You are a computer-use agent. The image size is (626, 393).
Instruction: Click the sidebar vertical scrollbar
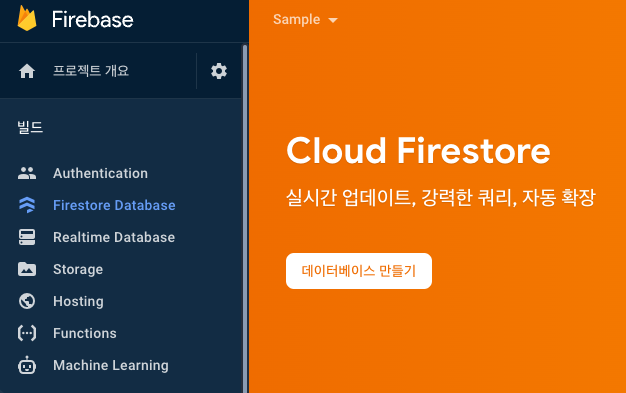click(245, 219)
